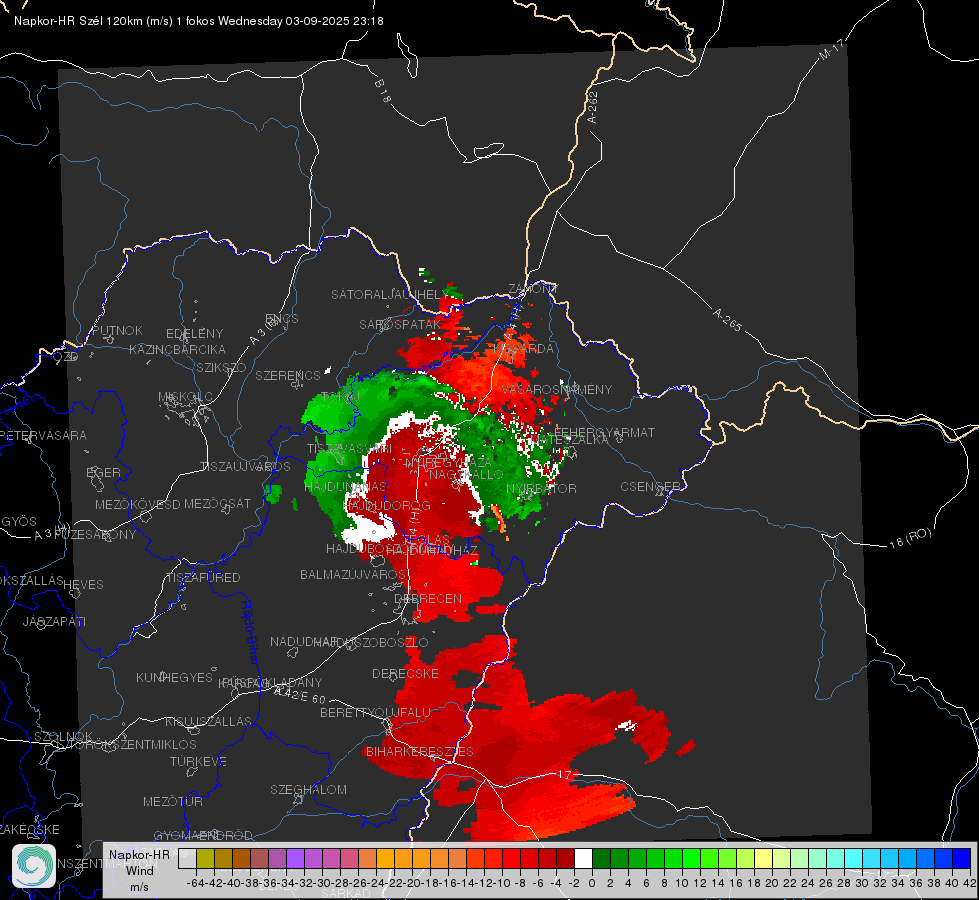Click the MEZŐKÖVESD town label
The width and height of the screenshot is (979, 900).
[137, 504]
